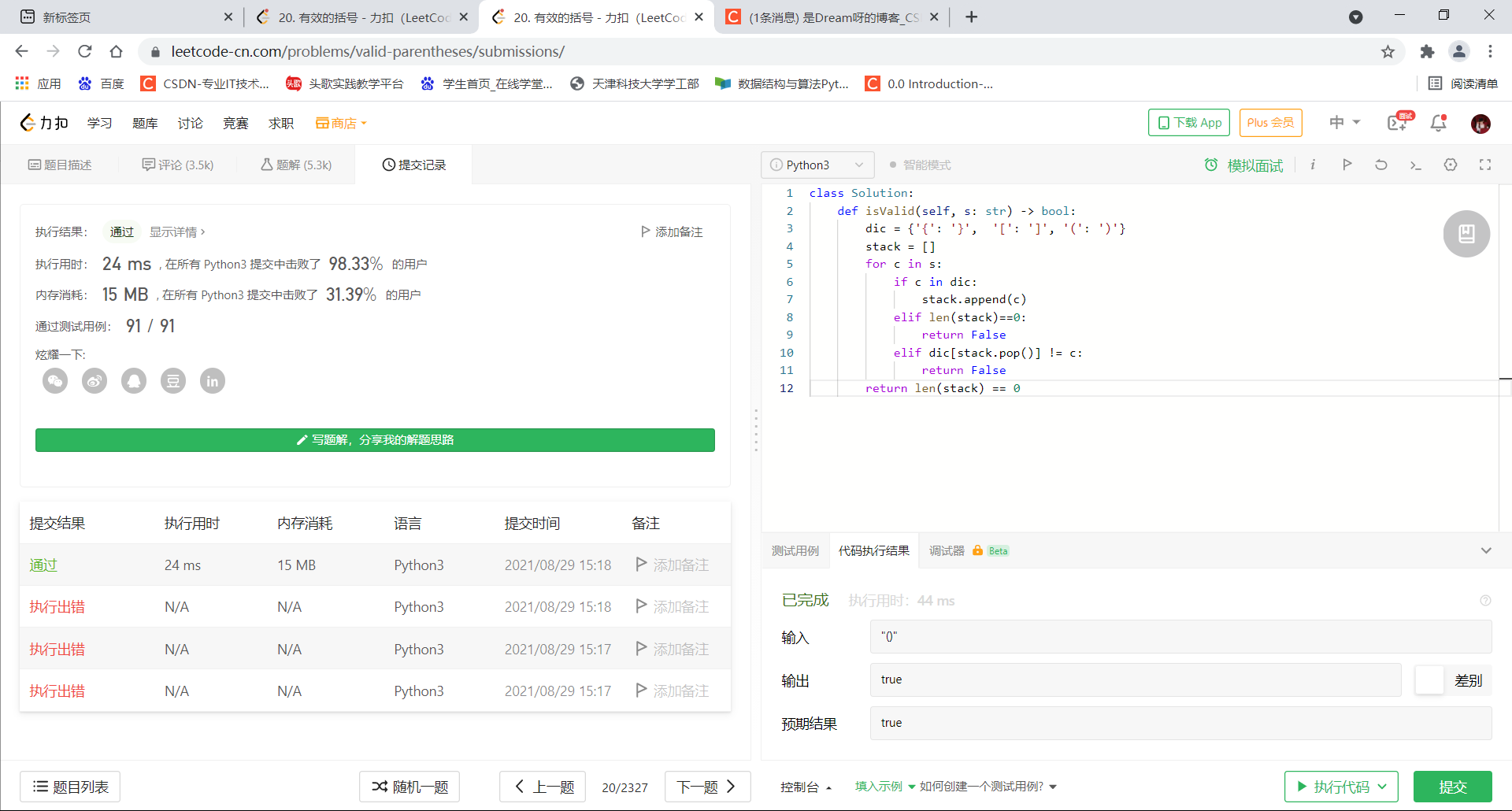Collapse the code execution result panel chevron
This screenshot has height=811, width=1512.
(x=1487, y=551)
